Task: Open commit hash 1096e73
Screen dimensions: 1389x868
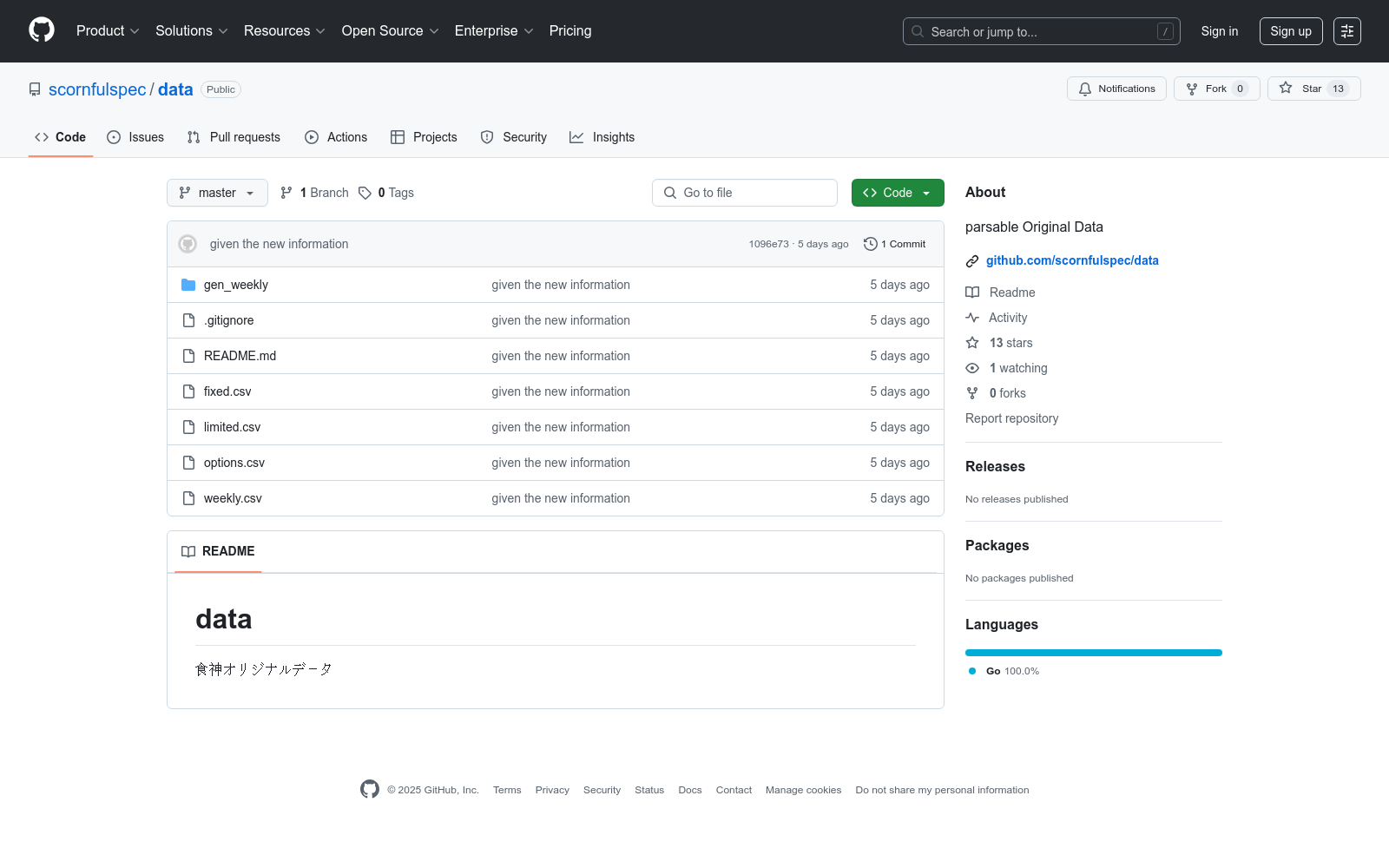Action: coord(768,244)
